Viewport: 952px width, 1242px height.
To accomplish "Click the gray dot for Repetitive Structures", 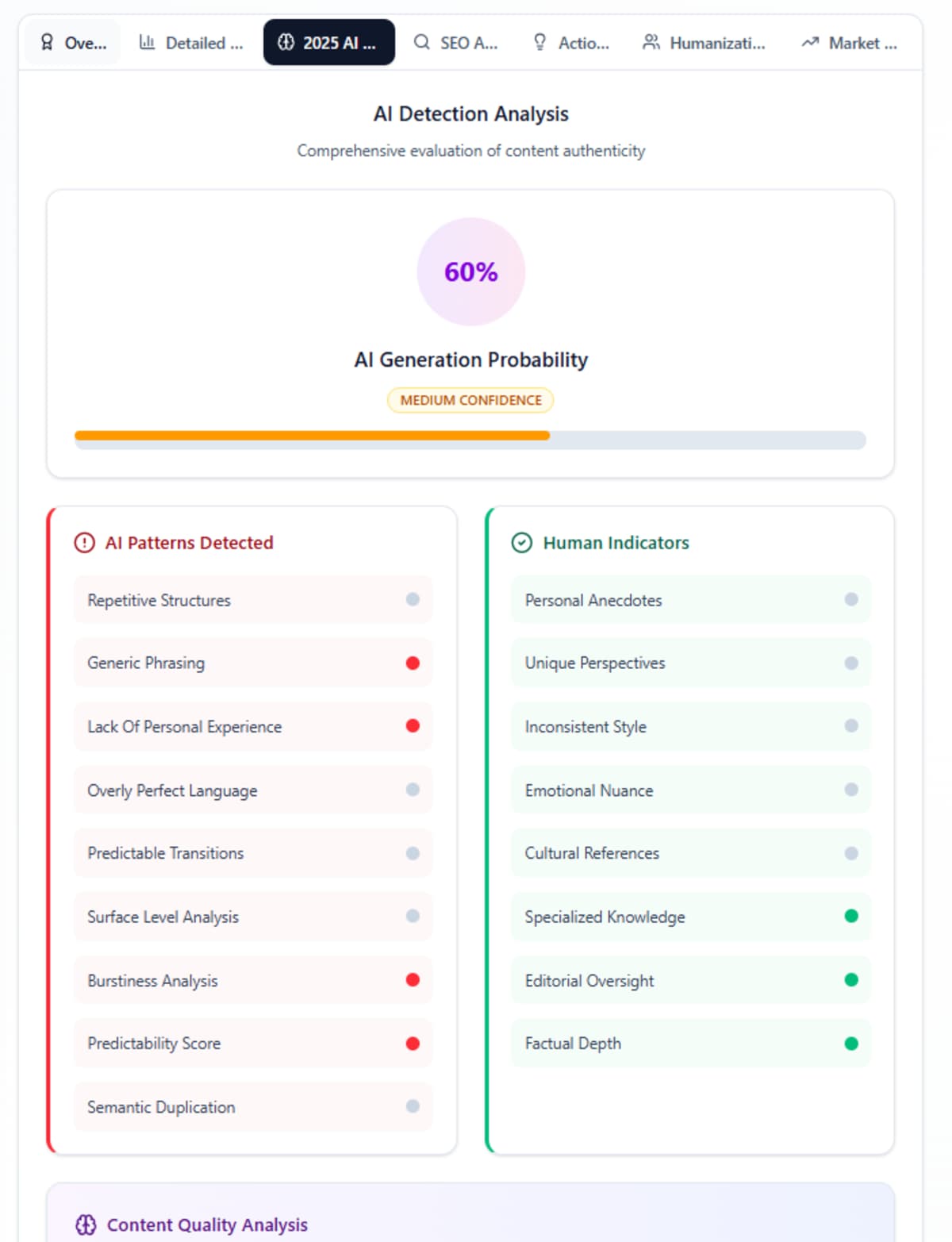I will [413, 600].
